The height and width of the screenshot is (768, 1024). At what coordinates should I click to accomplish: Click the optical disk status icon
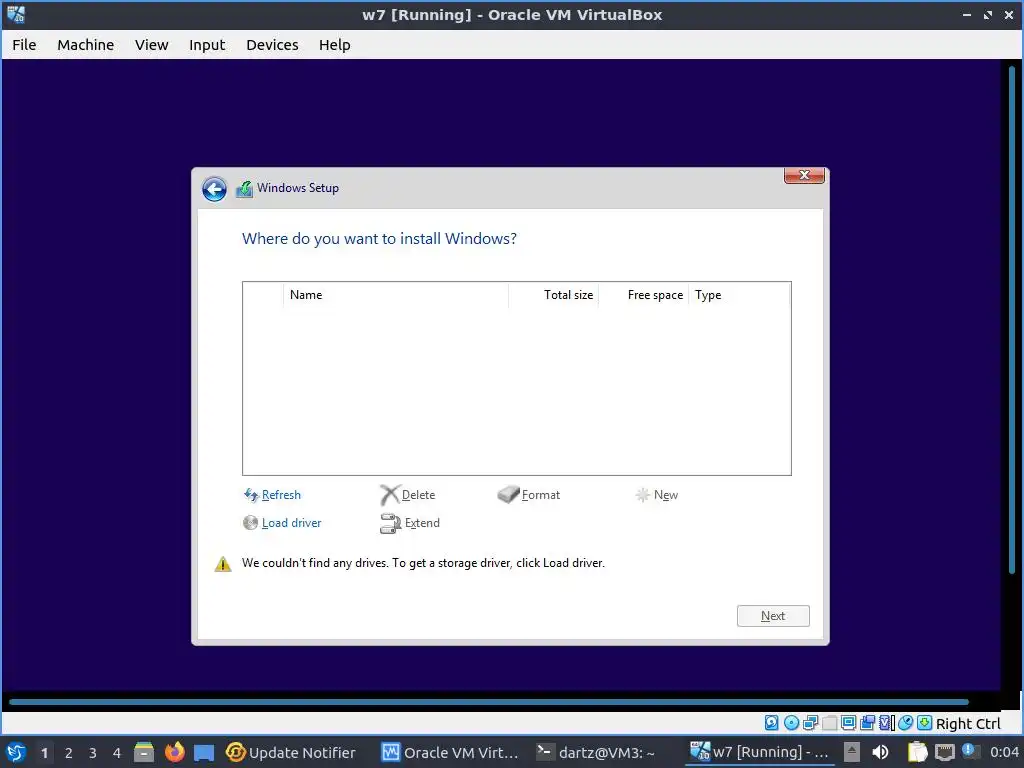coord(791,723)
